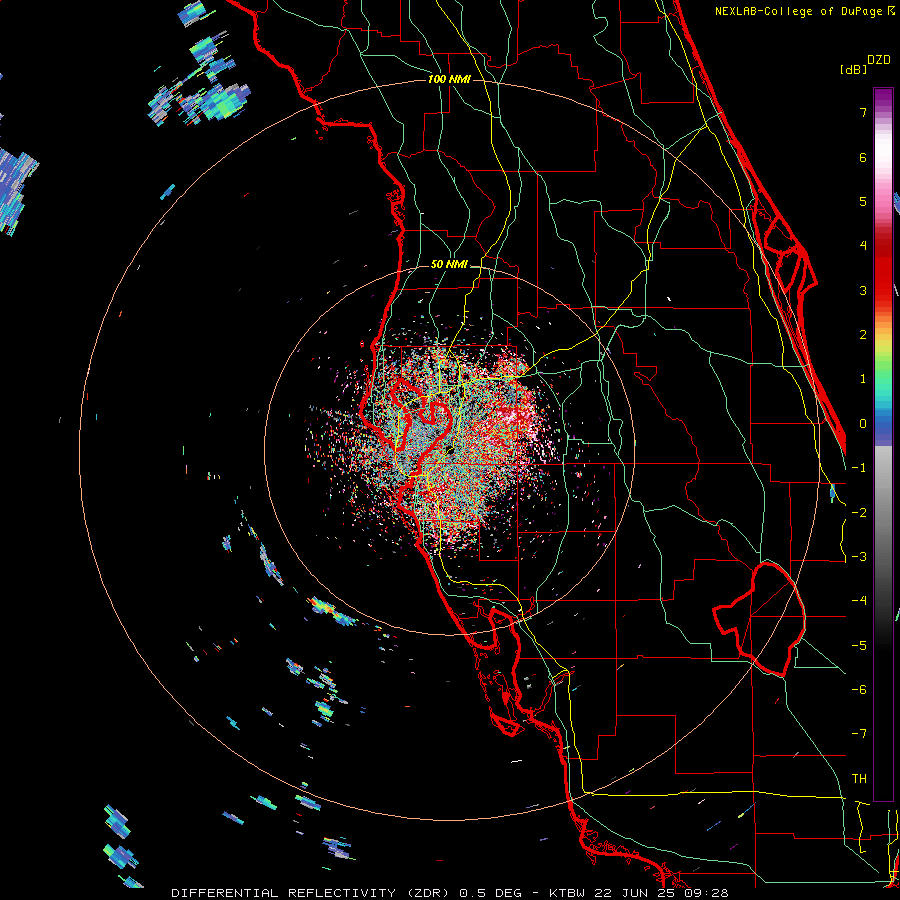Click the 3 value on the color scale

click(863, 290)
